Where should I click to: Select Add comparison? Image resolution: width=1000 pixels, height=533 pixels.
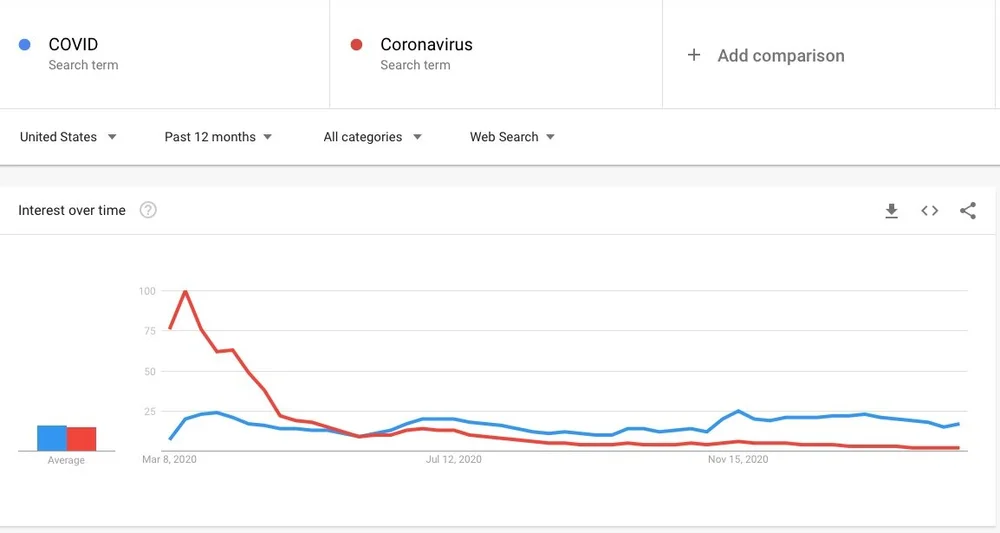(781, 55)
